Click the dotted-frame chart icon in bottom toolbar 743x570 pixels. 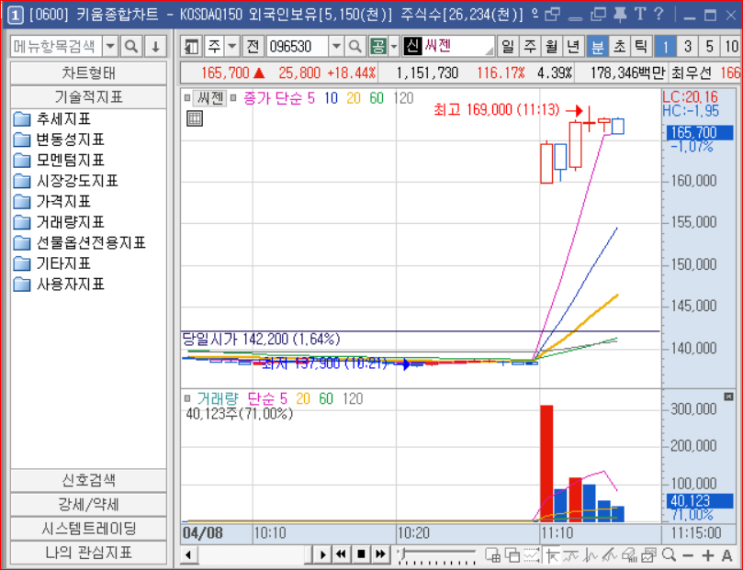(x=531, y=554)
